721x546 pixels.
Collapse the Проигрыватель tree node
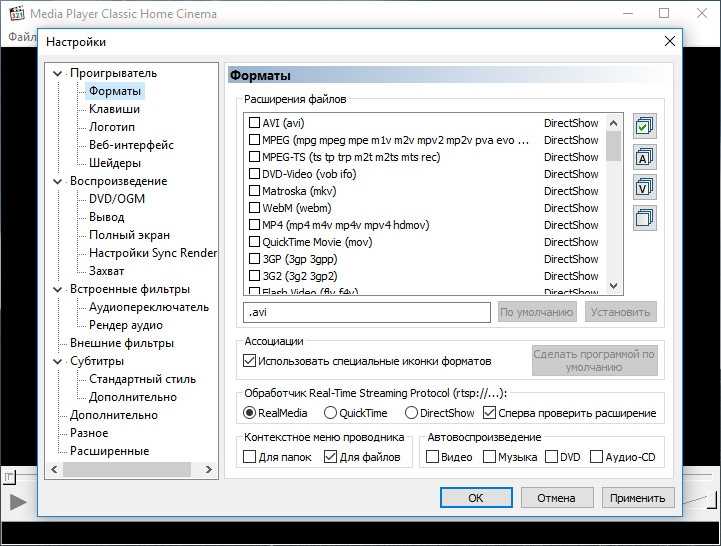(57, 73)
